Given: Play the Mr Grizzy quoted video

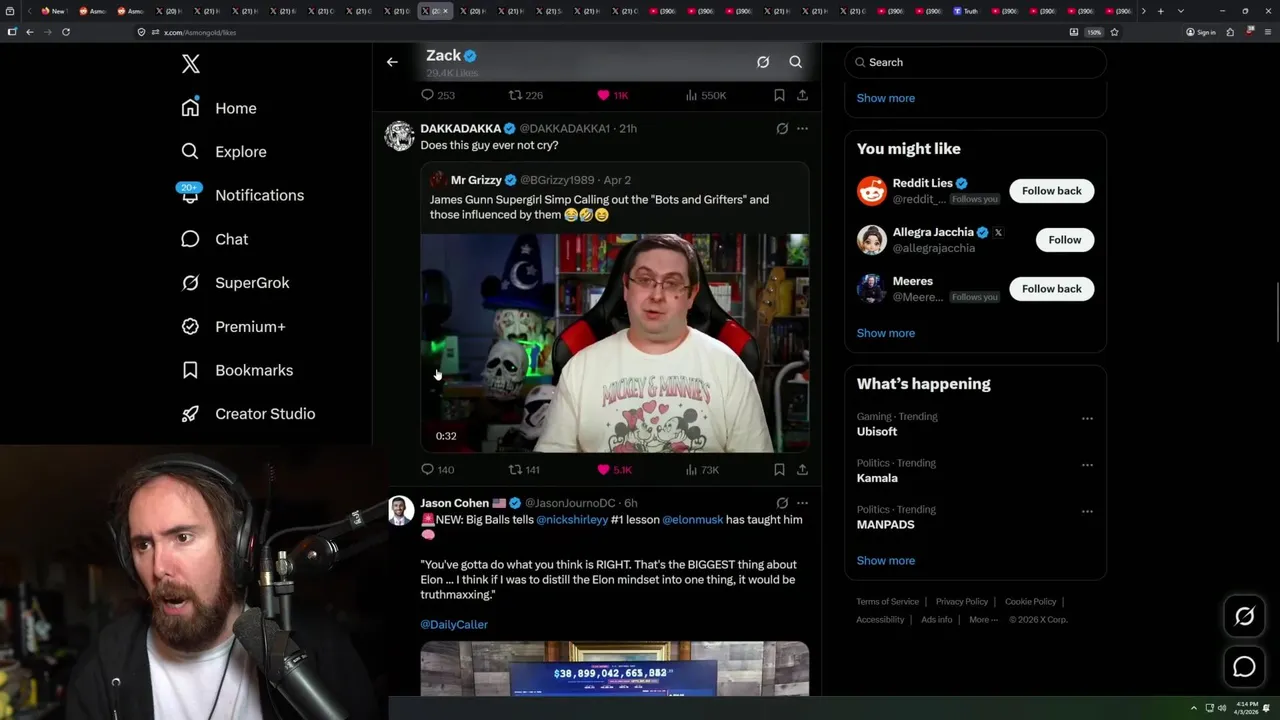Looking at the screenshot, I should [614, 343].
